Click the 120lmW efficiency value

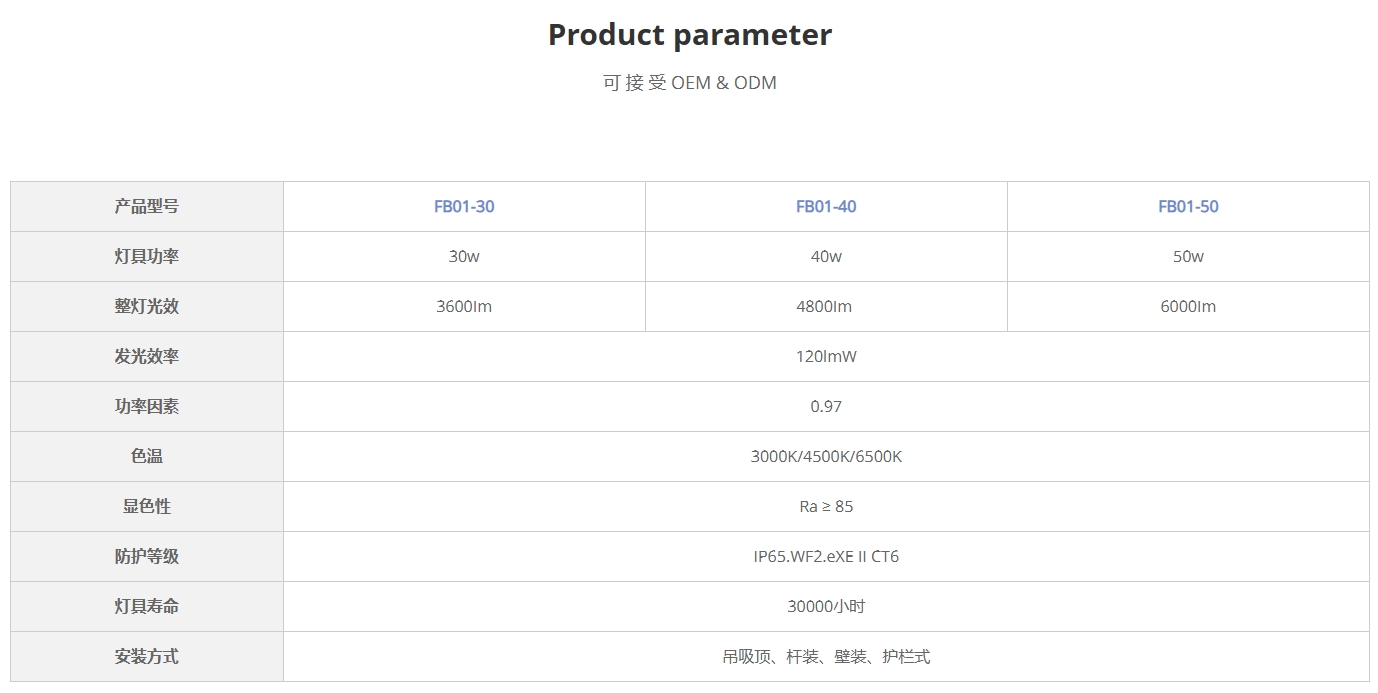pos(826,357)
